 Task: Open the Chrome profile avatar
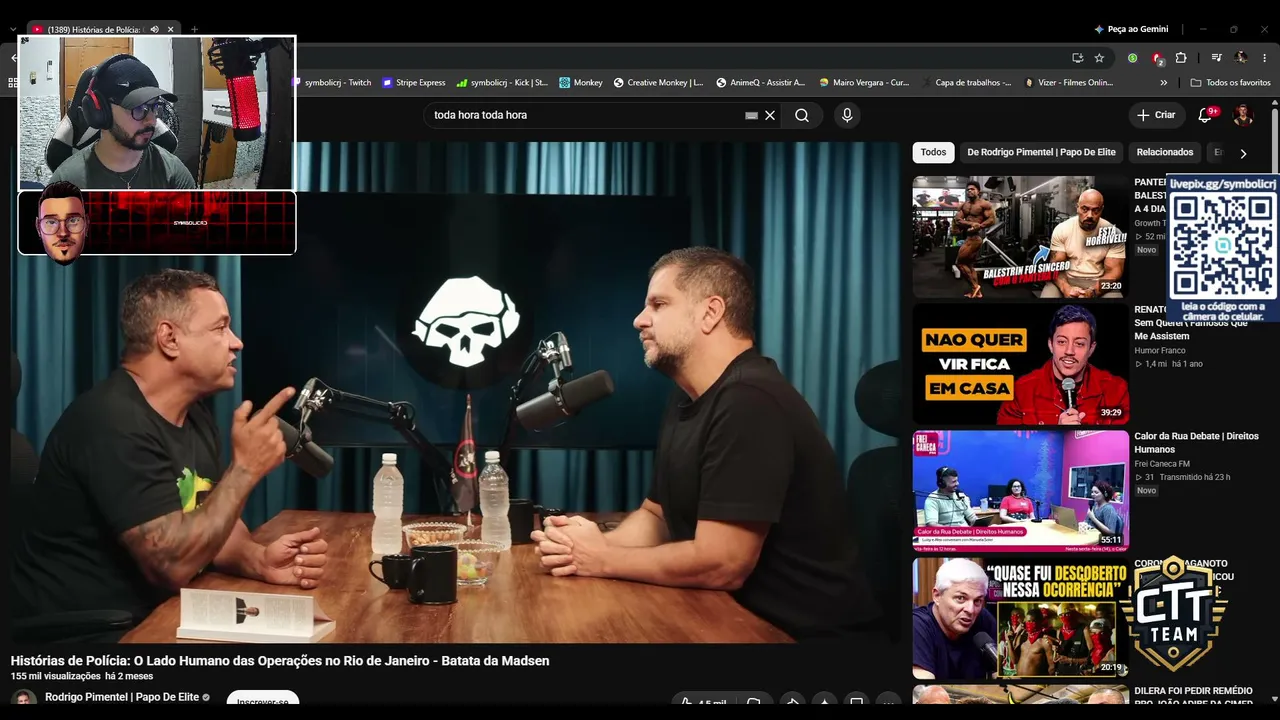1241,58
